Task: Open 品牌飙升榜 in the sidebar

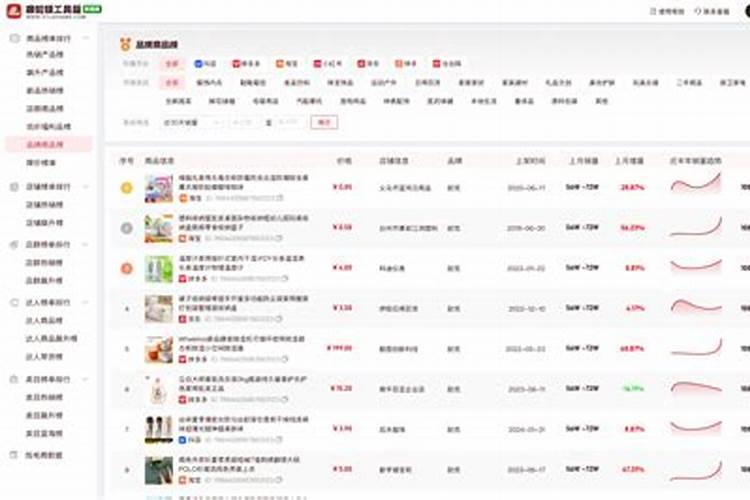Action: click(x=44, y=280)
